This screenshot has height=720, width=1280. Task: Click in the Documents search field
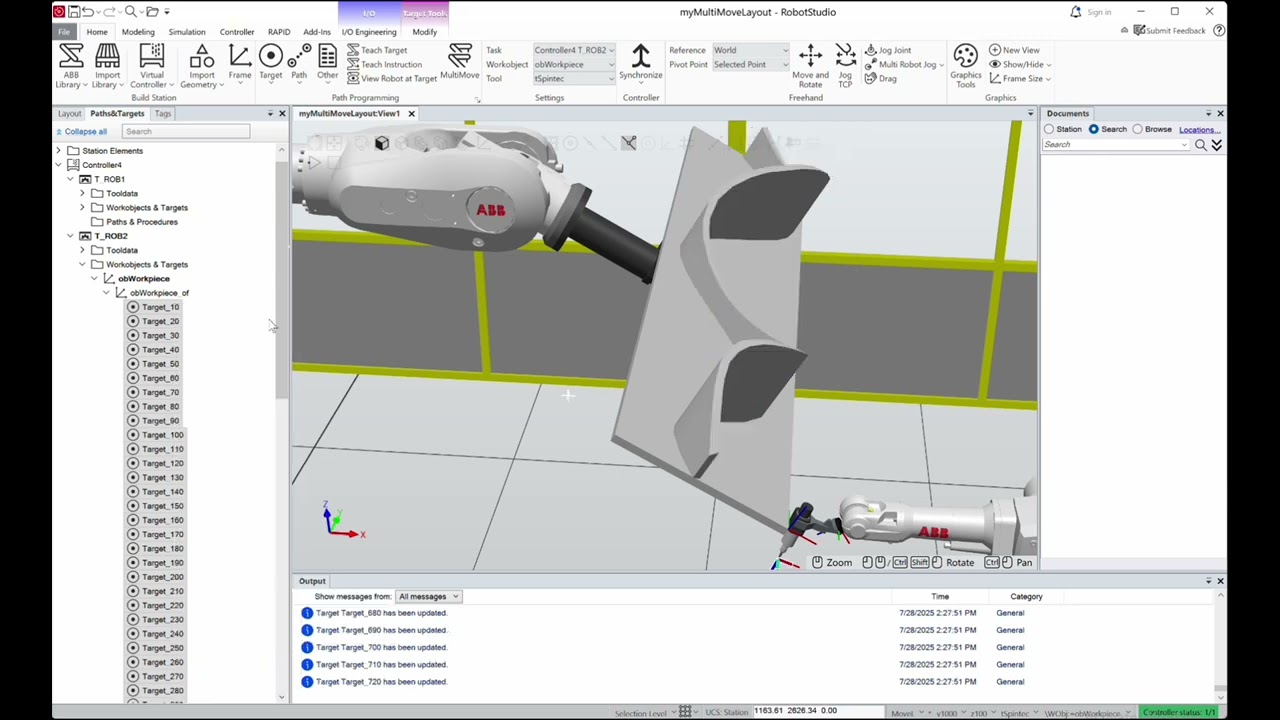1116,145
